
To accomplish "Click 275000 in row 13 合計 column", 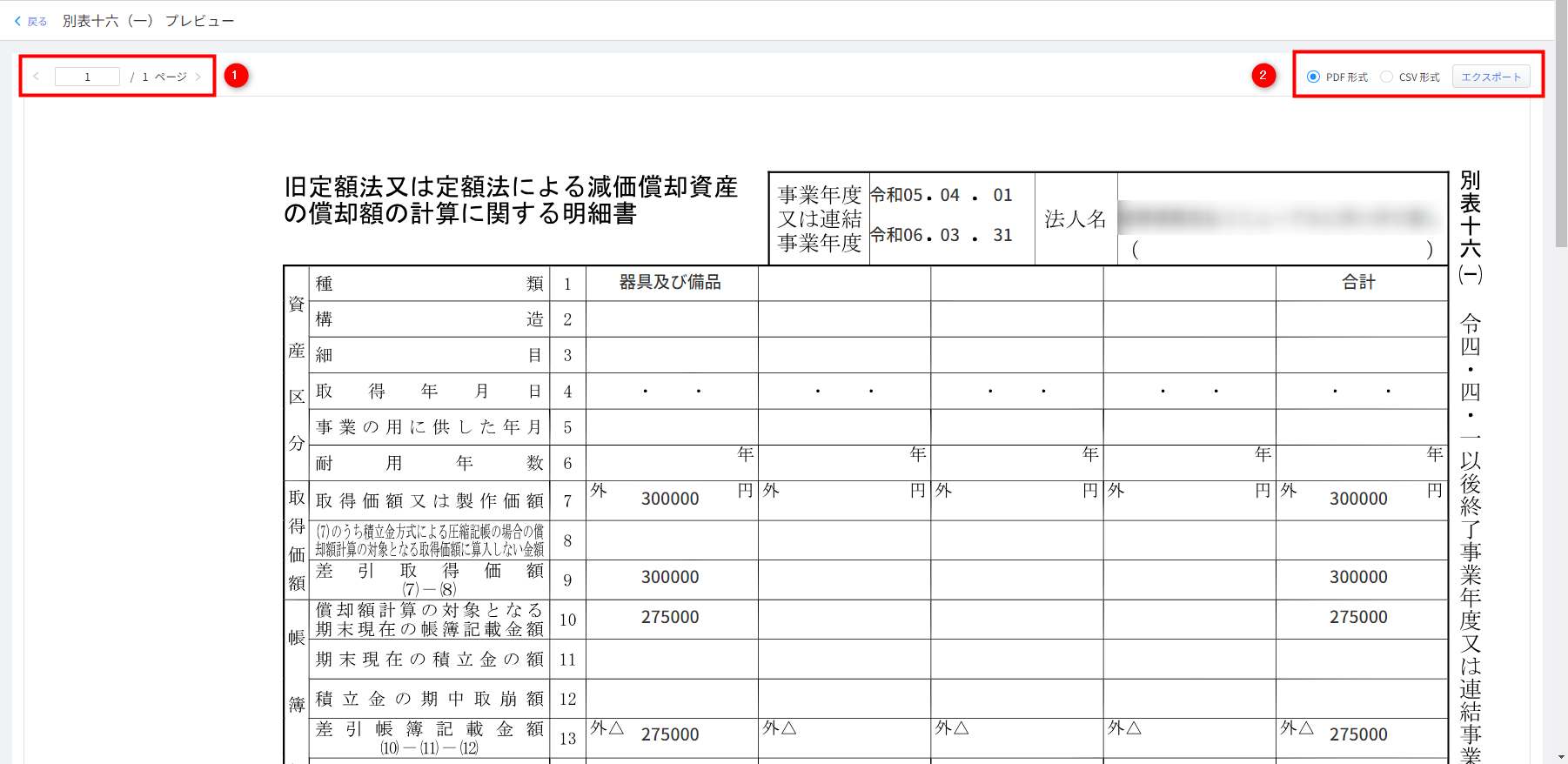I will pos(1358,734).
